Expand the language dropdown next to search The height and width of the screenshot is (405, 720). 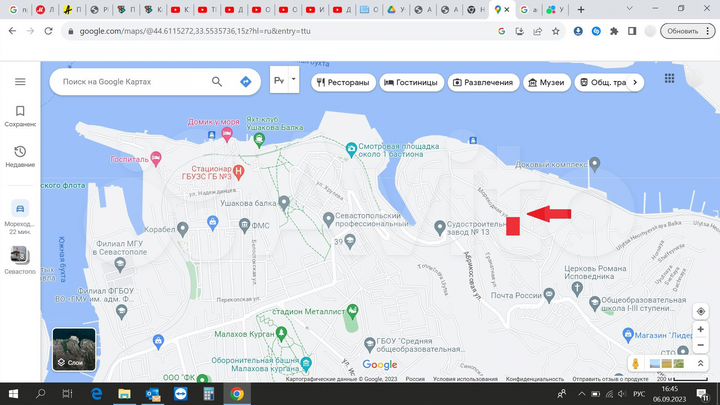(293, 82)
